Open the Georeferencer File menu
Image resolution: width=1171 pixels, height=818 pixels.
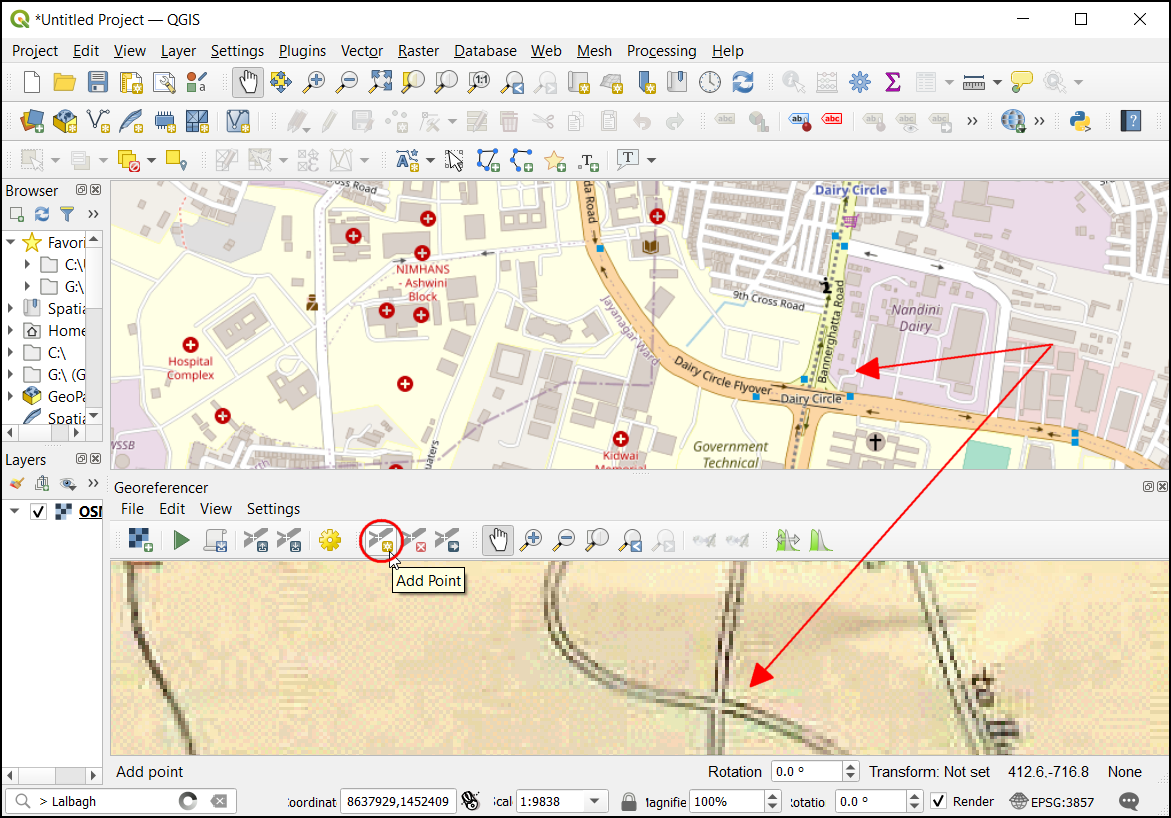click(132, 509)
